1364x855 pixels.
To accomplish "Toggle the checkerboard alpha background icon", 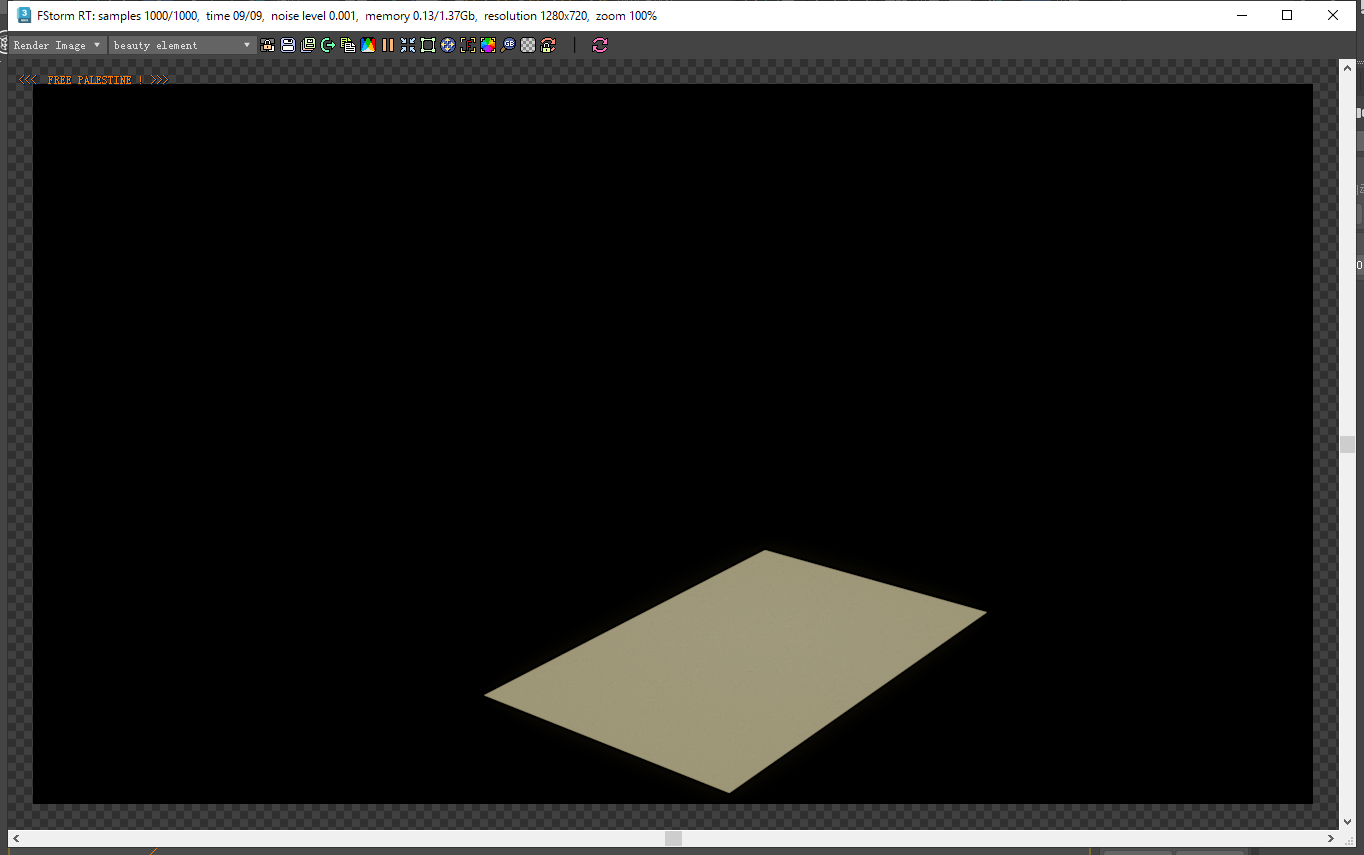I will (528, 45).
